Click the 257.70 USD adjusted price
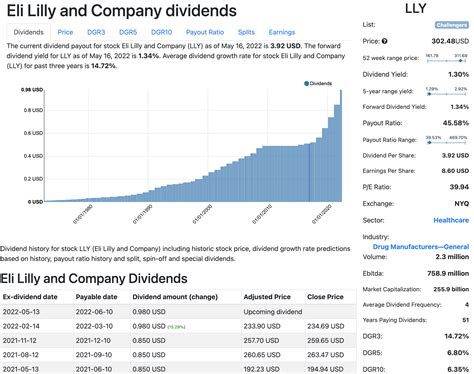Screen dimensions: 474x374 pos(261,340)
